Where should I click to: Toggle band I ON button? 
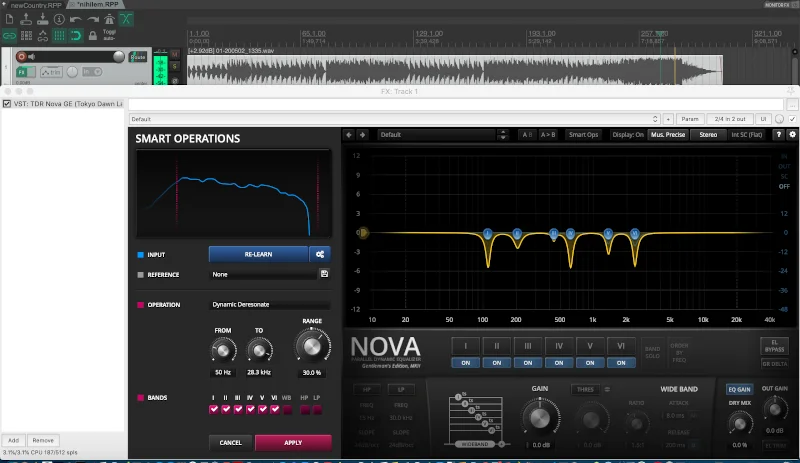tap(465, 363)
